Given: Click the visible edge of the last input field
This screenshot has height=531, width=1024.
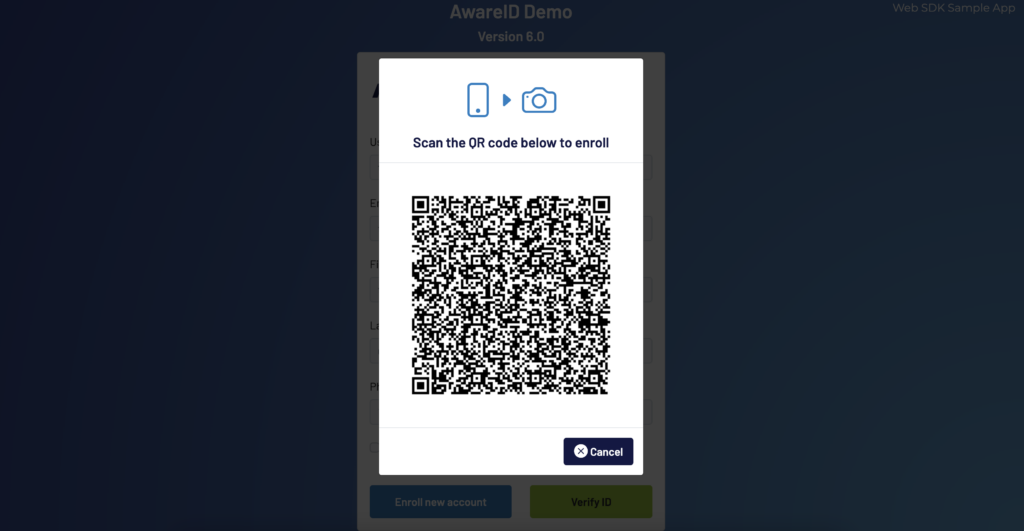Looking at the screenshot, I should pyautogui.click(x=374, y=412).
